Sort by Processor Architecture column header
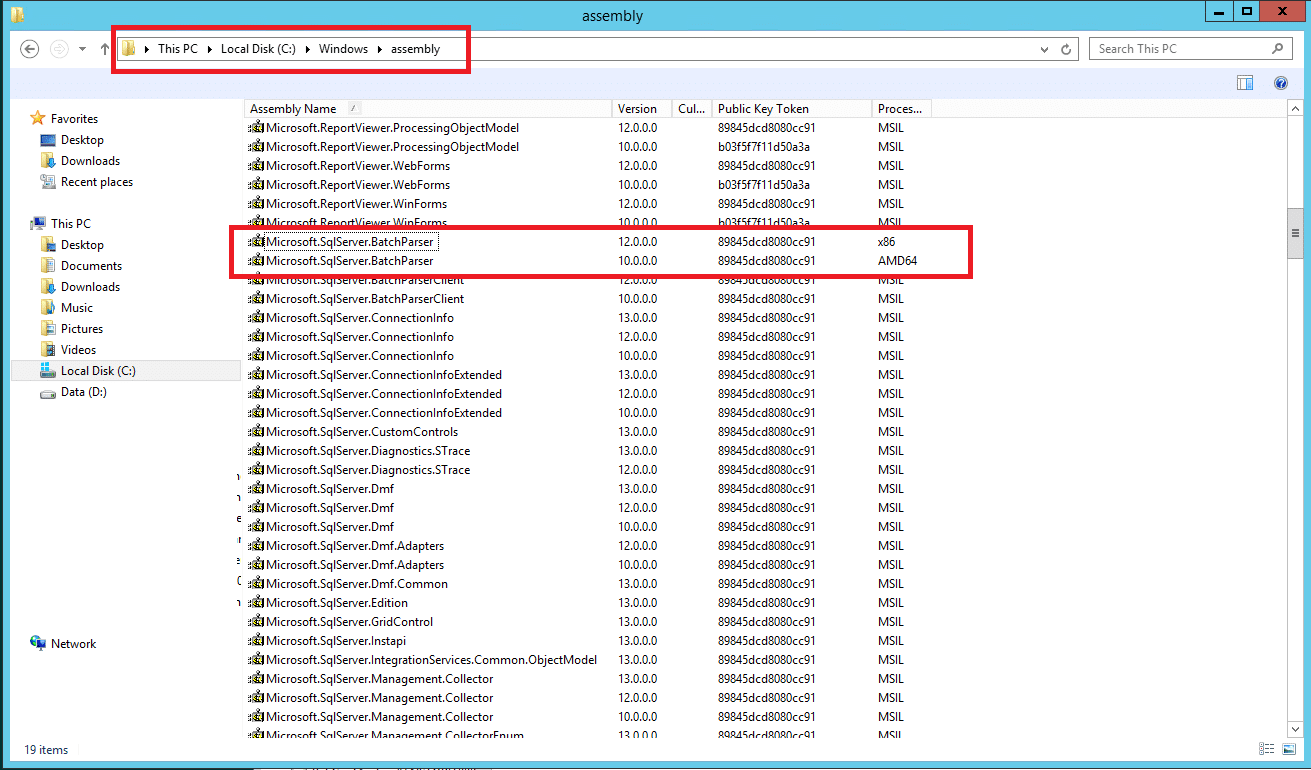Screen dimensions: 1311x770 902,109
